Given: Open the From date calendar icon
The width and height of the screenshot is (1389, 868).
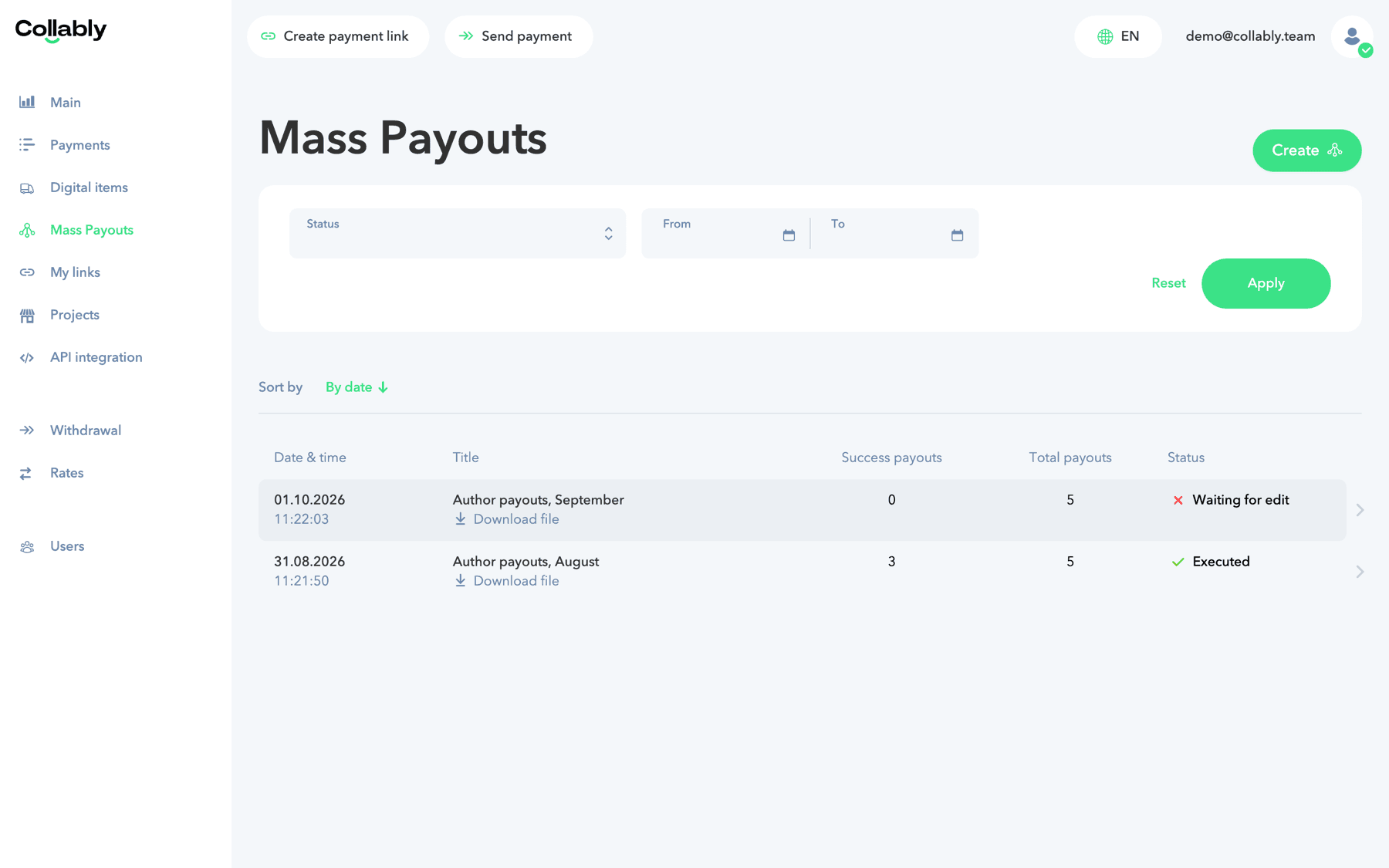Looking at the screenshot, I should click(789, 235).
